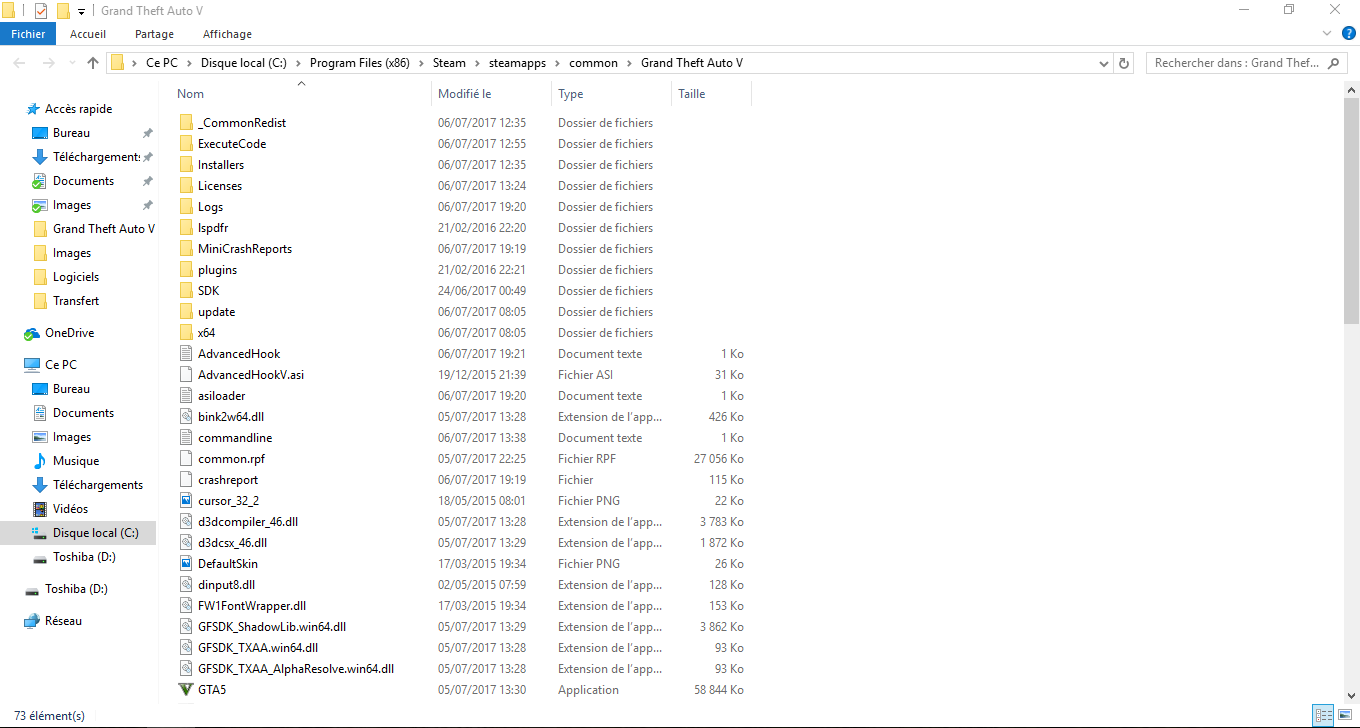Switch to the Accueil ribbon tab
The image size is (1360, 728).
[88, 34]
